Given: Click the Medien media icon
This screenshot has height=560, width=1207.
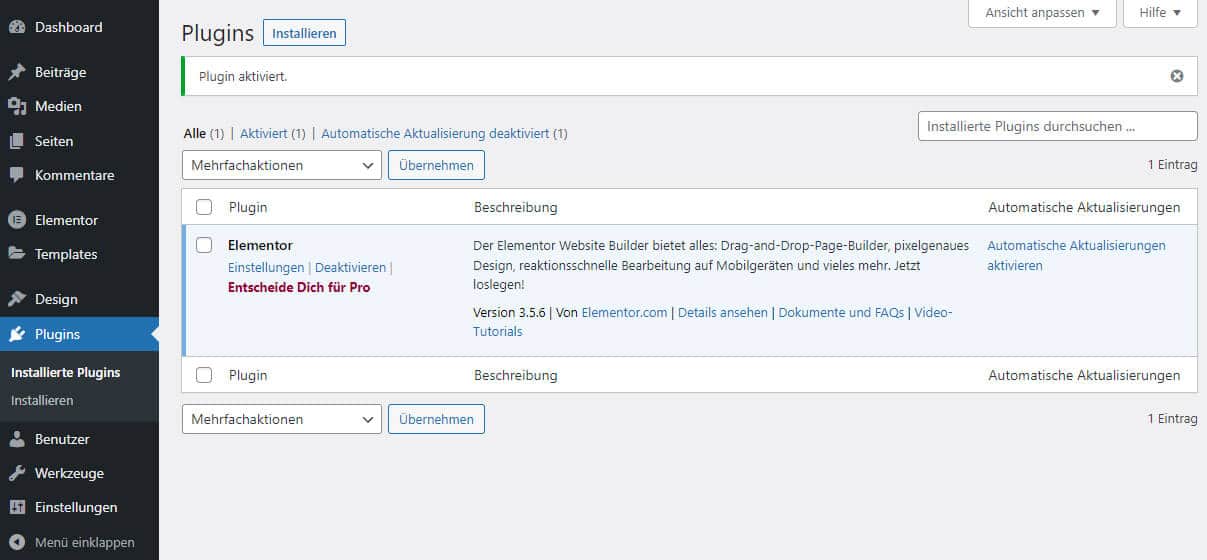Looking at the screenshot, I should coord(17,107).
